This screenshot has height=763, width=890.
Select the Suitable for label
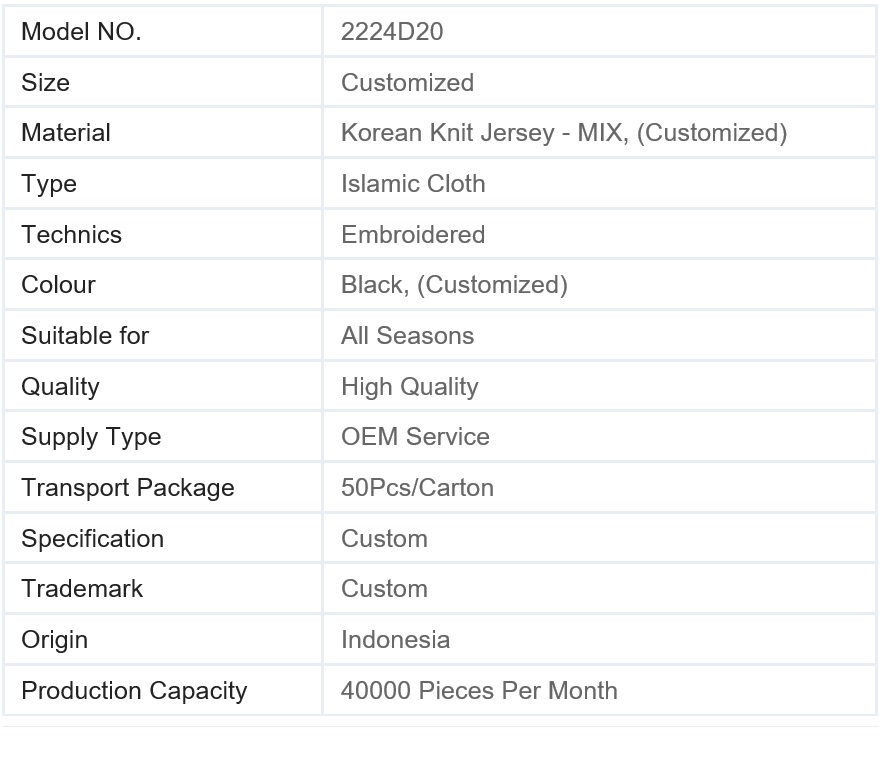85,336
